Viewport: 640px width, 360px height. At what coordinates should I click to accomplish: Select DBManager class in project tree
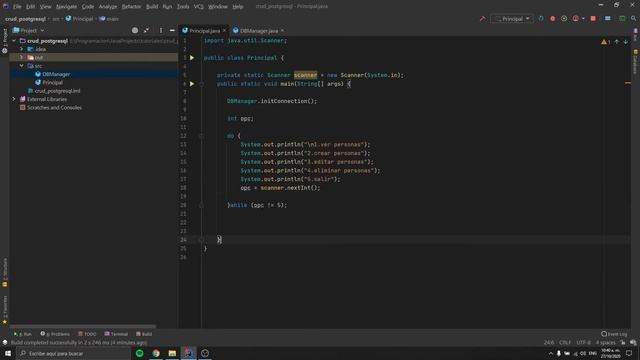(x=52, y=74)
